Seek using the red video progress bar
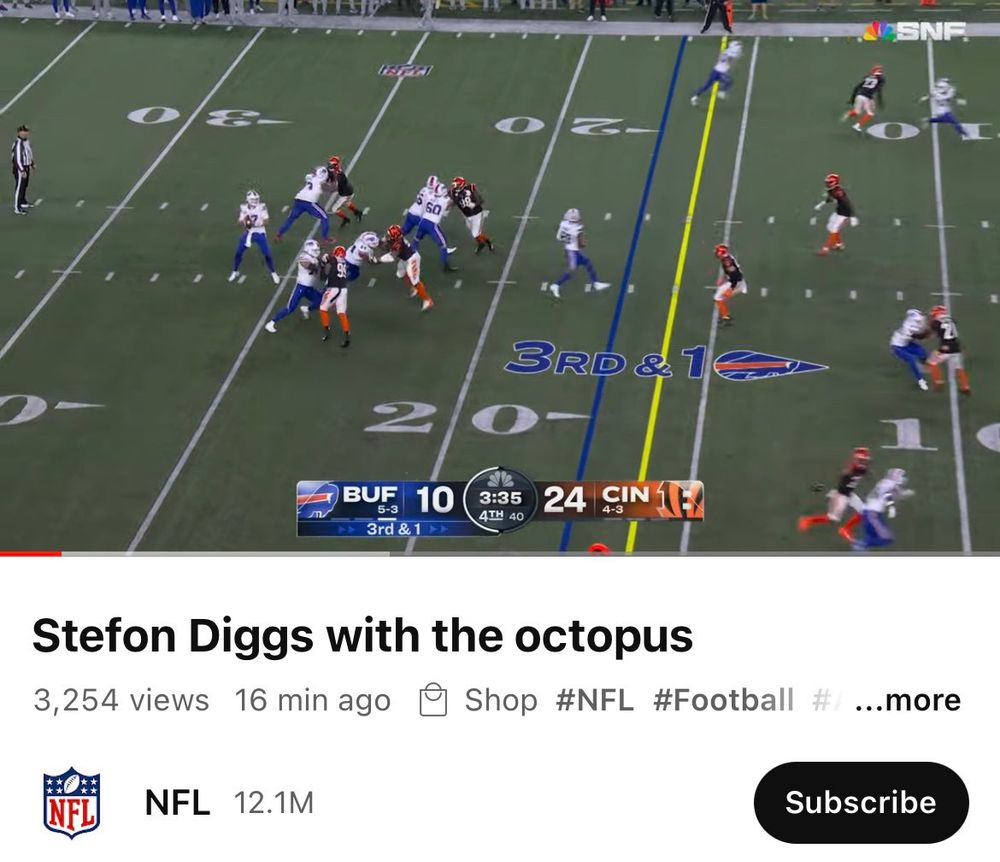This screenshot has width=1000, height=862. coord(31,553)
